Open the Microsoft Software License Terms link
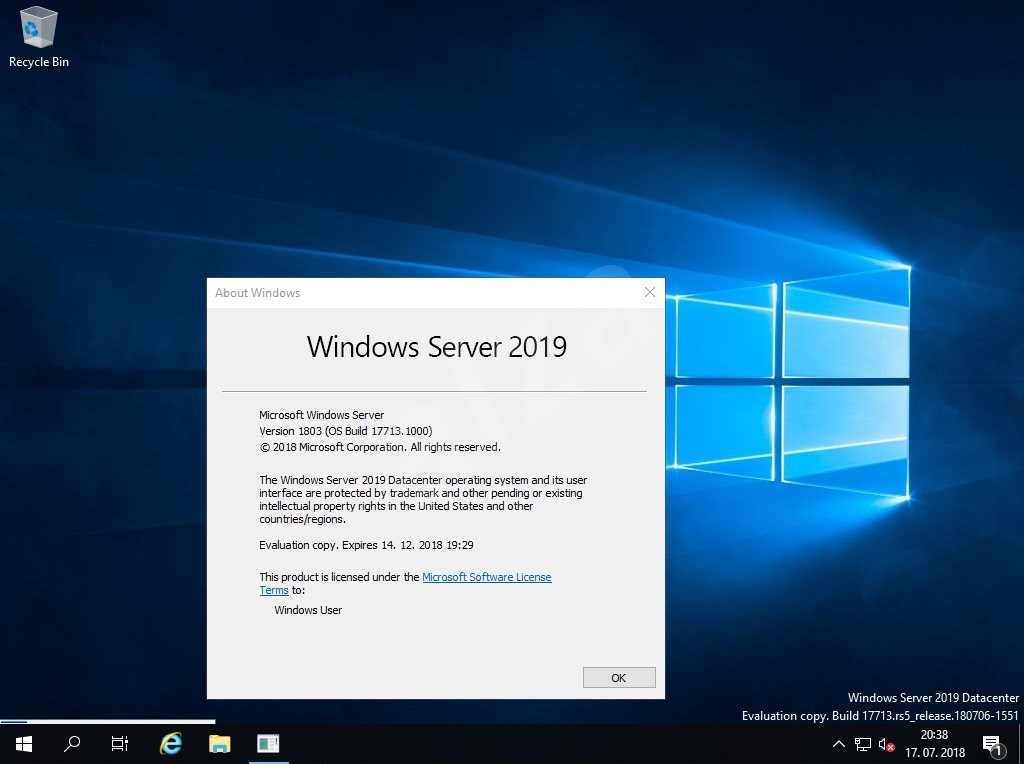This screenshot has width=1024, height=764. [x=487, y=577]
